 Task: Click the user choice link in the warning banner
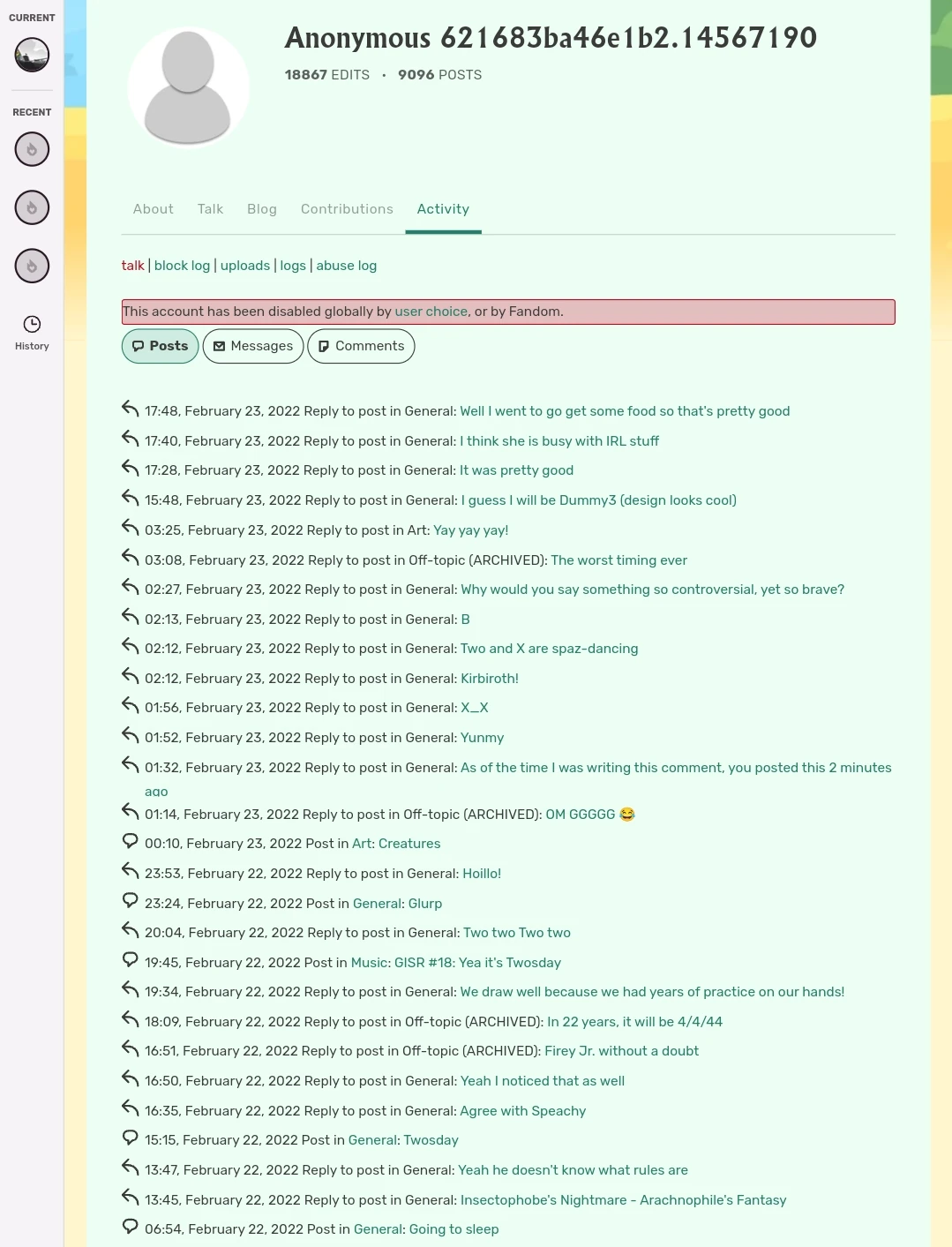coord(431,311)
